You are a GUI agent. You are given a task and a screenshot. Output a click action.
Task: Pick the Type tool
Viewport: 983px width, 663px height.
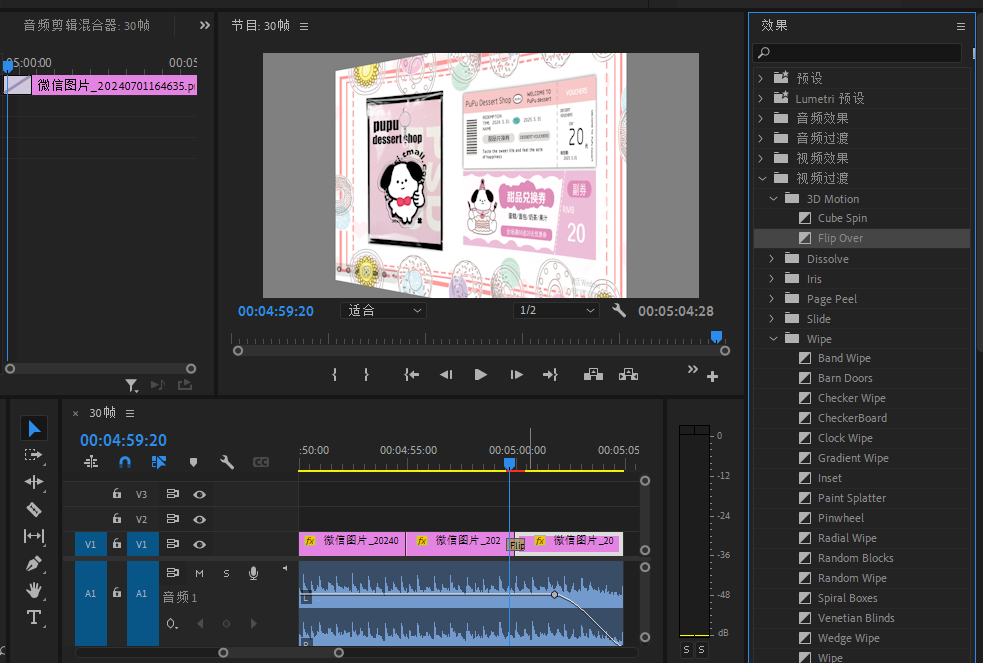[x=34, y=617]
